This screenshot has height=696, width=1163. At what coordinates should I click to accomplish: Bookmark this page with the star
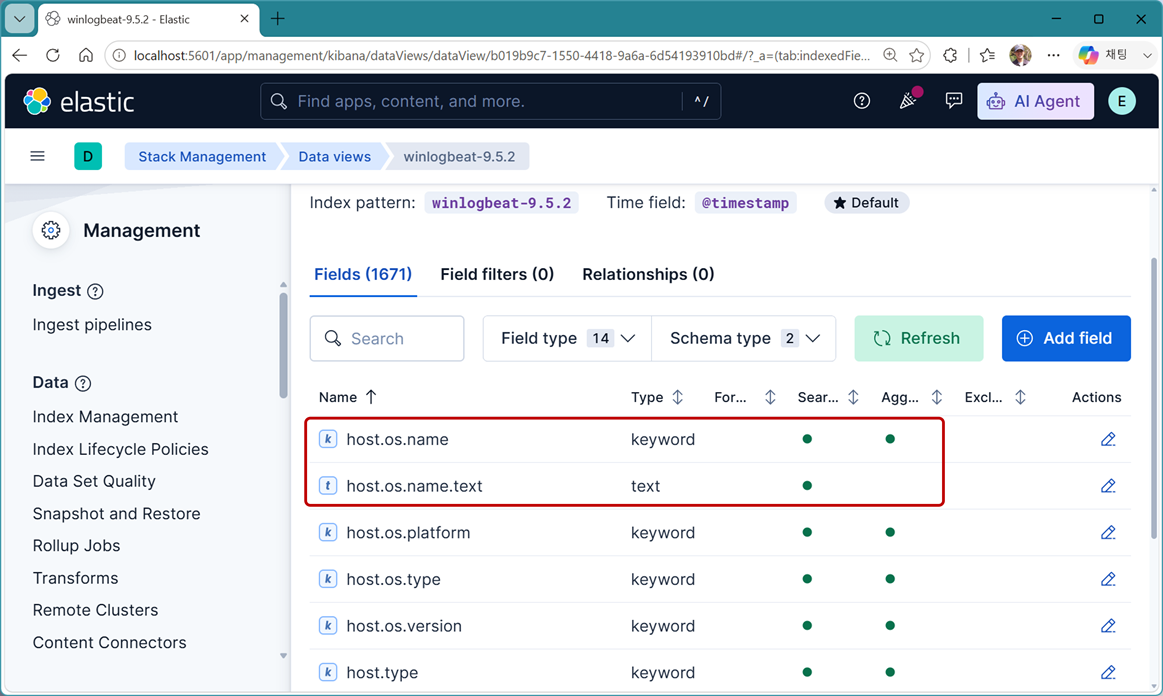pos(917,55)
